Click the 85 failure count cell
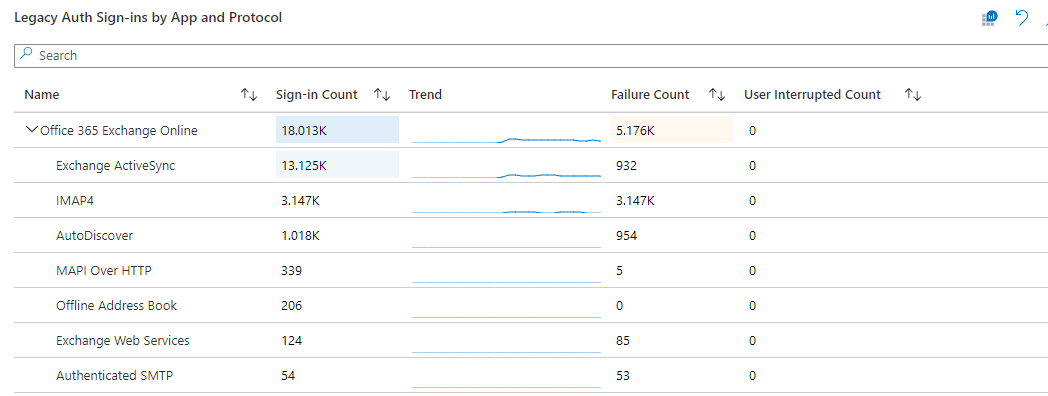 tap(623, 340)
